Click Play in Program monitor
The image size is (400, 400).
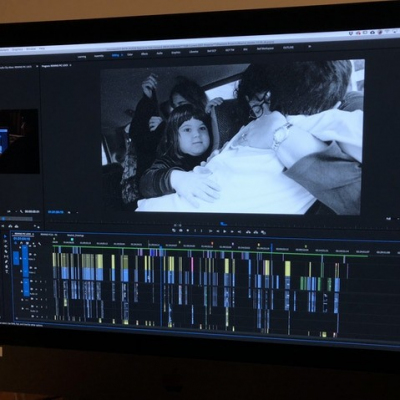click(224, 231)
